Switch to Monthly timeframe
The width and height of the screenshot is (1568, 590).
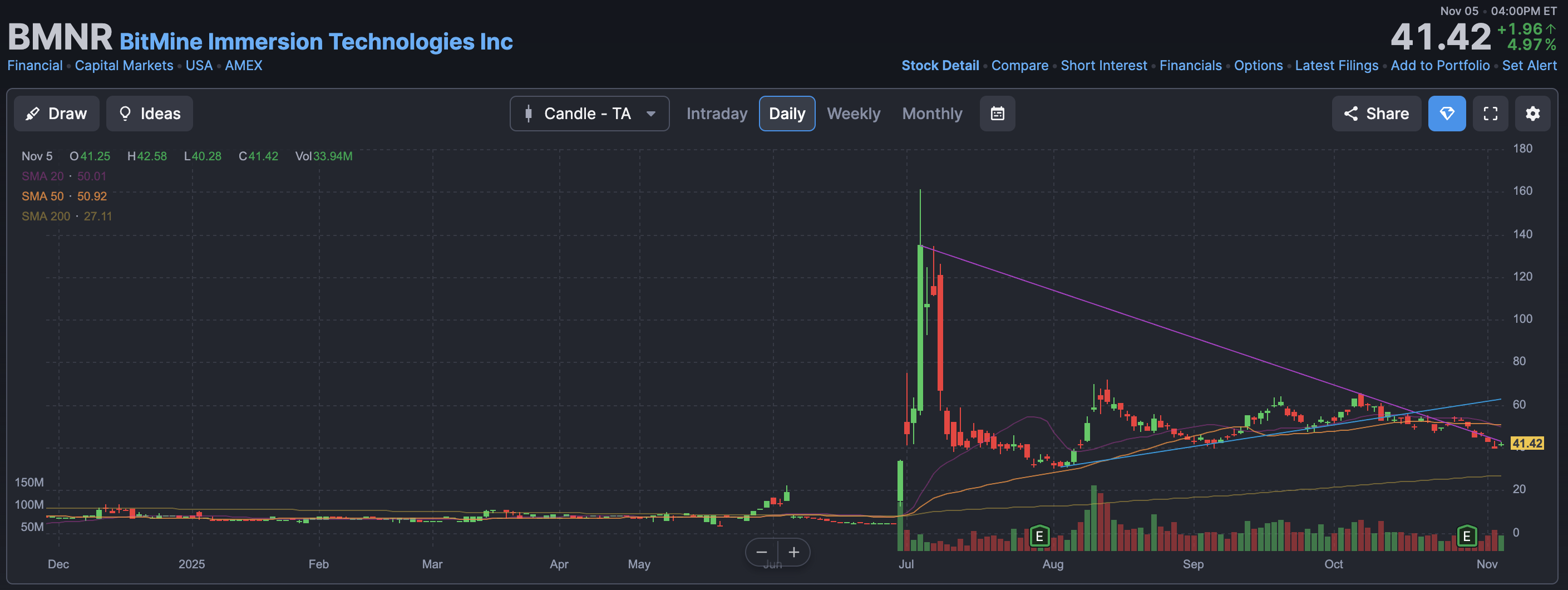tap(932, 114)
